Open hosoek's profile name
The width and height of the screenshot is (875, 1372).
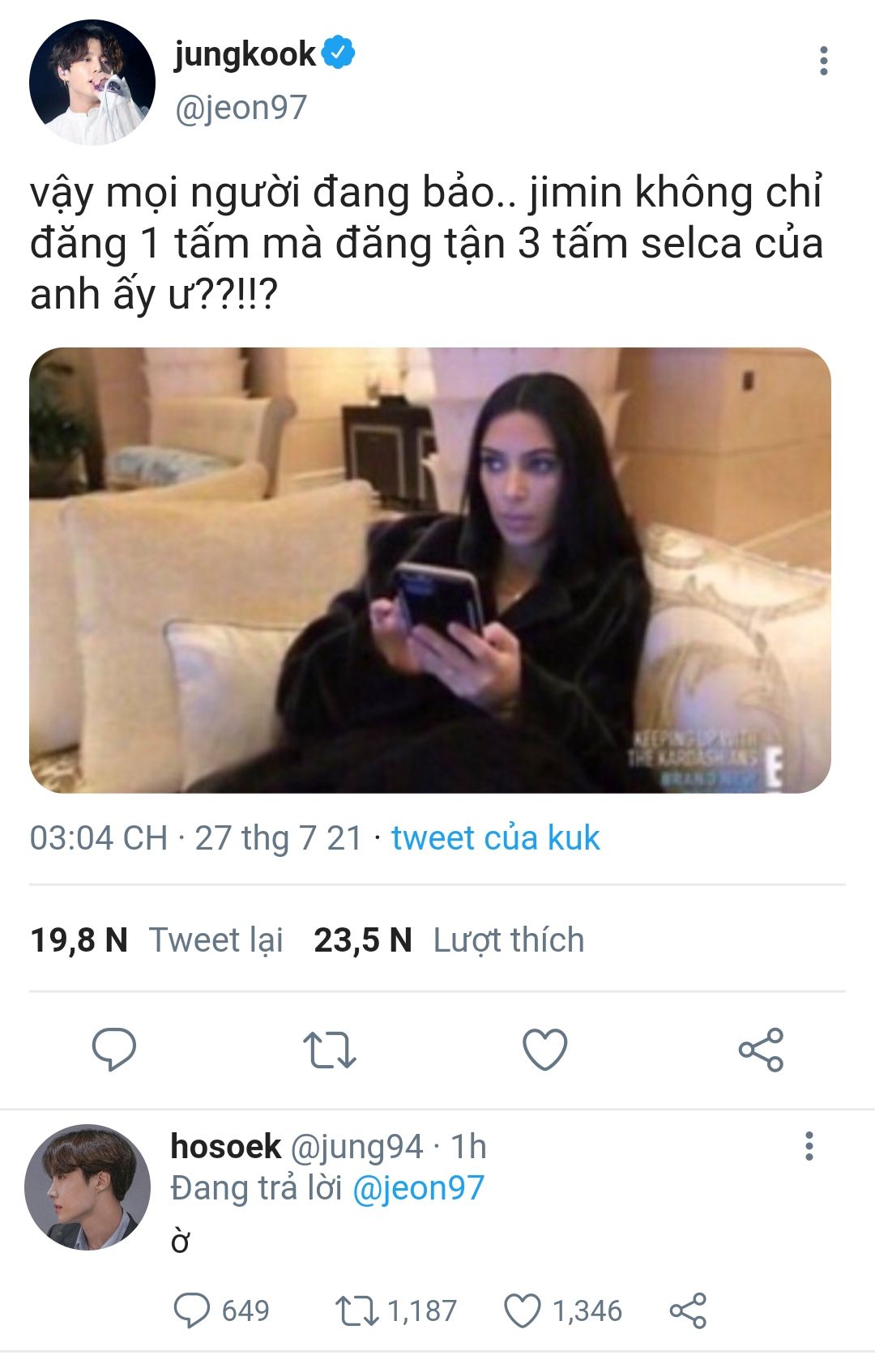coord(225,1146)
